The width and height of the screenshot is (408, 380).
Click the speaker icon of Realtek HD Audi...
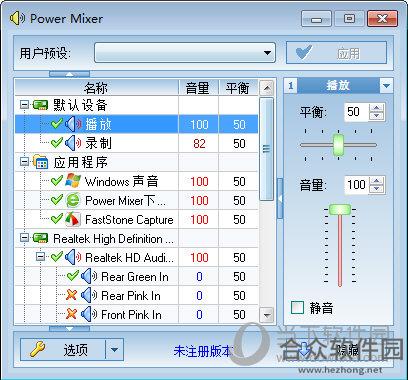pos(73,257)
